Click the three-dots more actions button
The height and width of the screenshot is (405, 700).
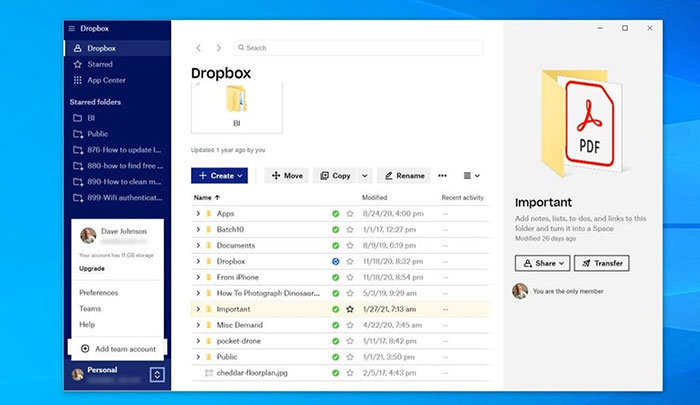tap(442, 175)
